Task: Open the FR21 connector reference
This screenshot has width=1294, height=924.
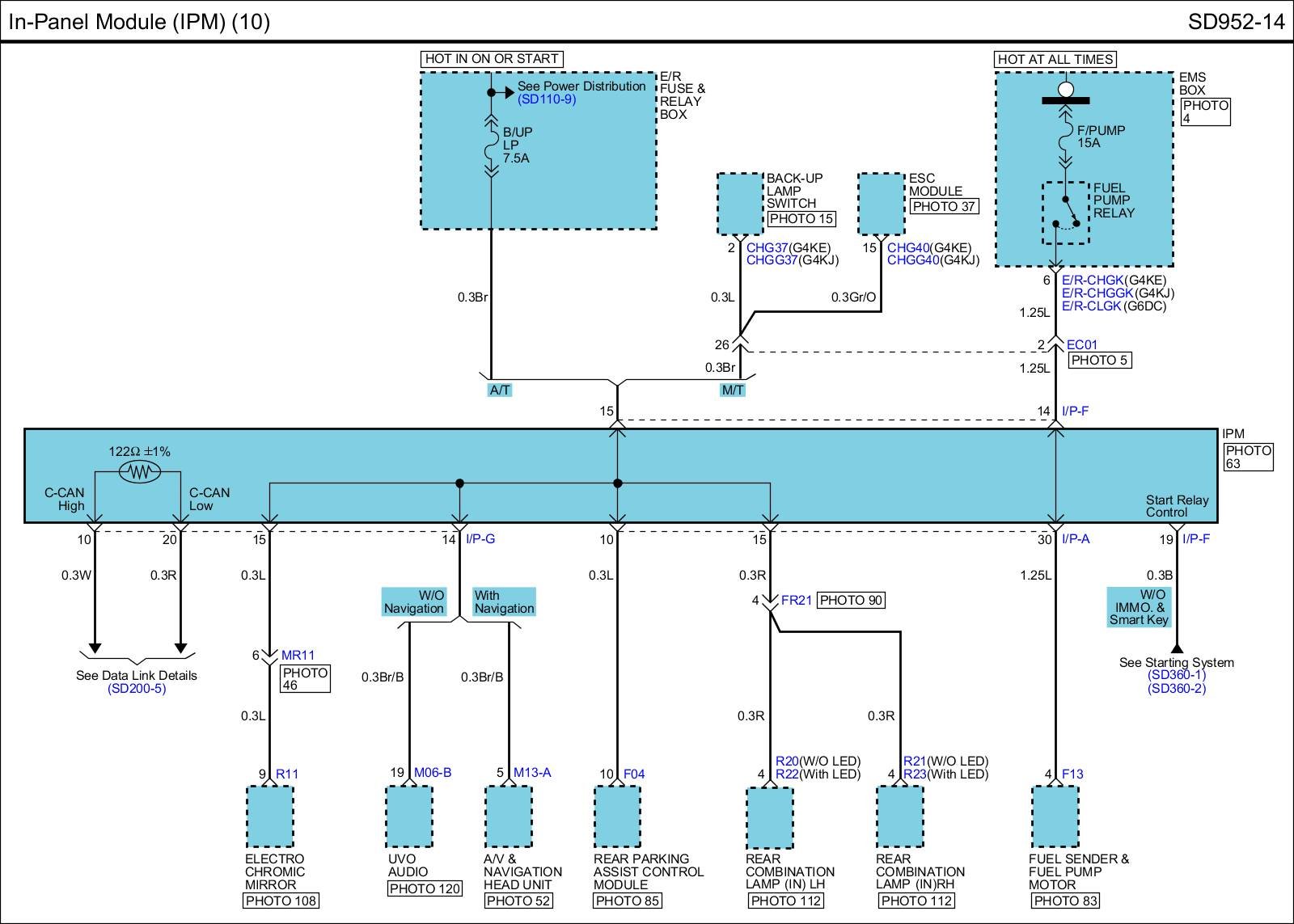Action: tap(796, 600)
